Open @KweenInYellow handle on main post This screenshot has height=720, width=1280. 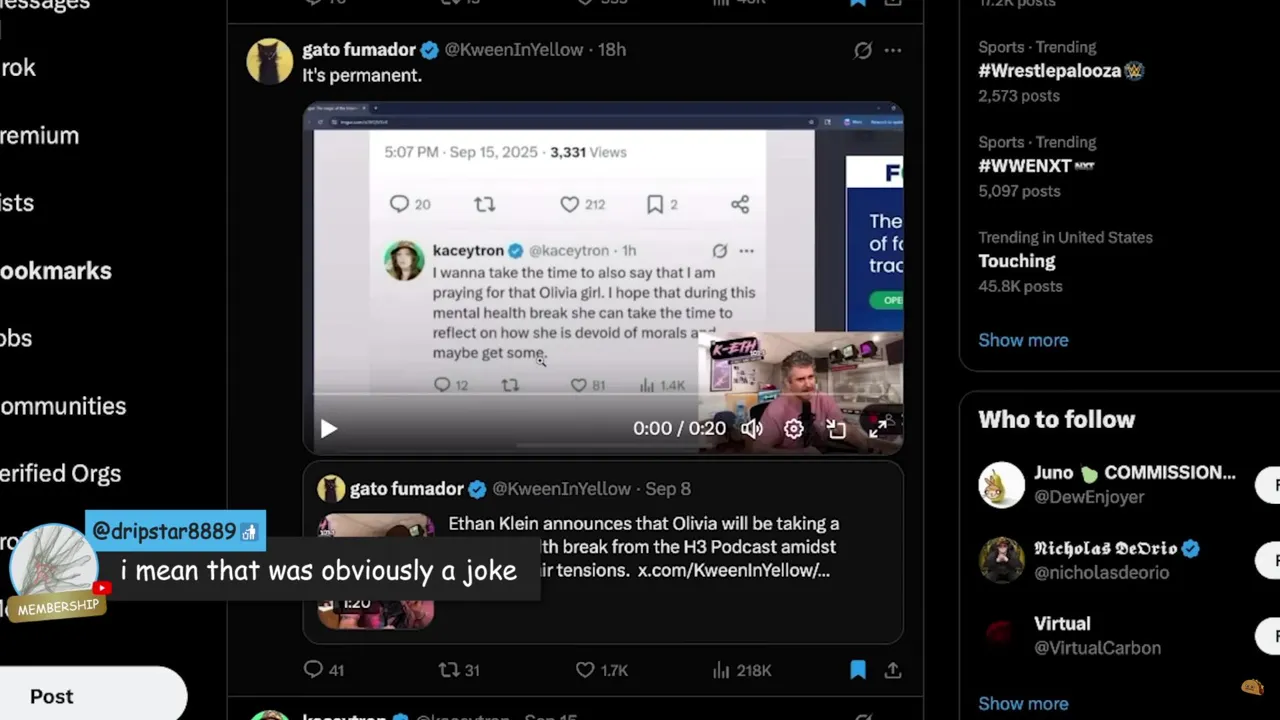[513, 50]
